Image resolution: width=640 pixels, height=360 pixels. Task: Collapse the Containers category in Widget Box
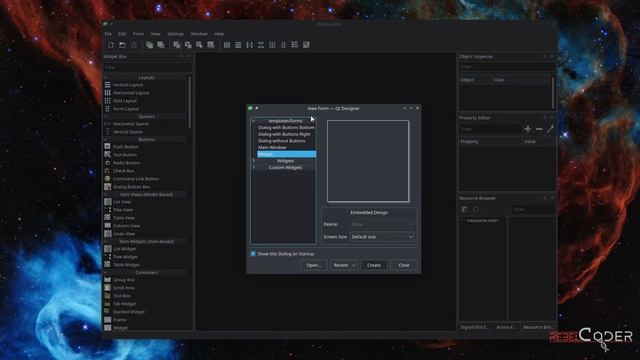point(106,272)
